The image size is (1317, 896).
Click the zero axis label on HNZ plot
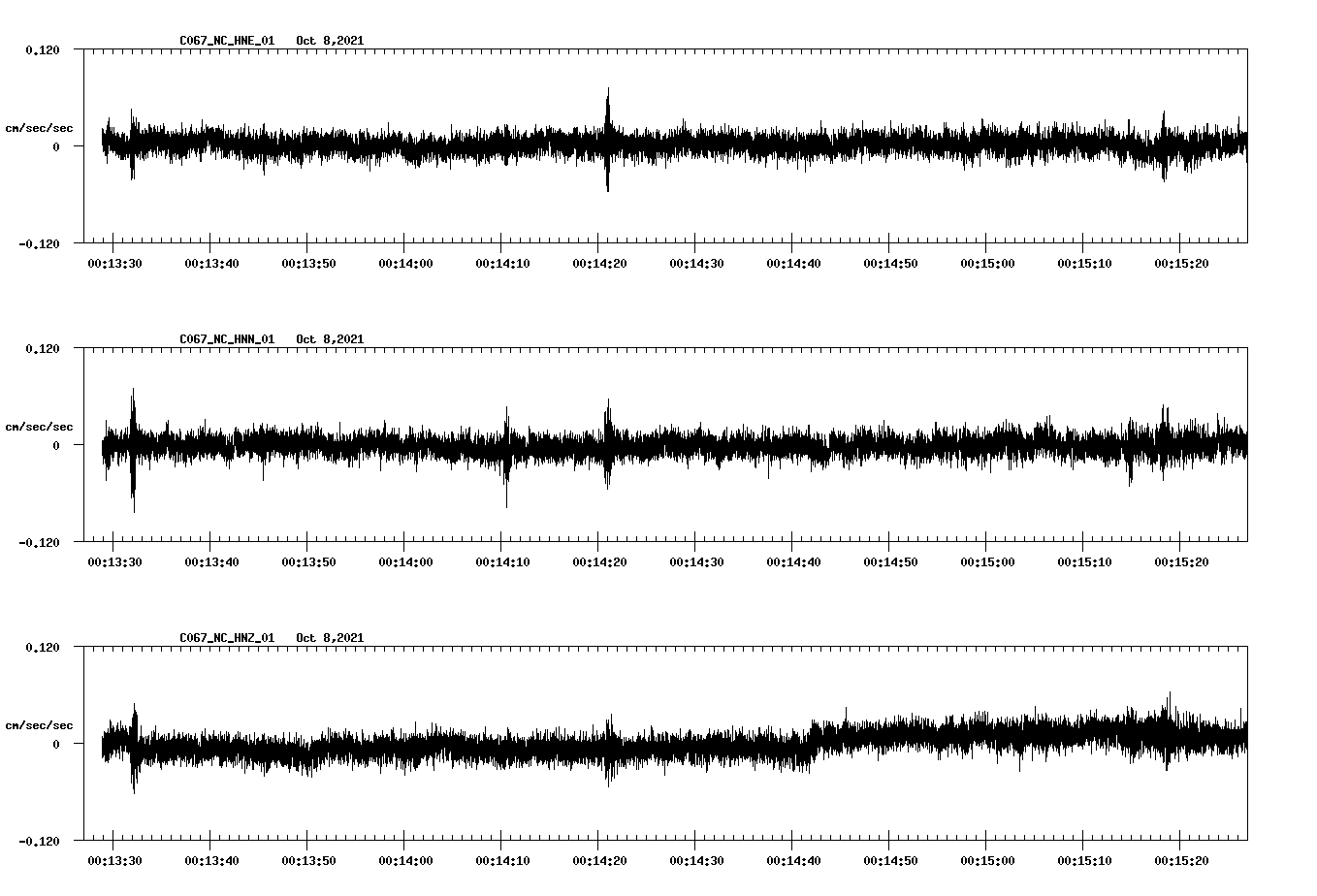pyautogui.click(x=56, y=745)
